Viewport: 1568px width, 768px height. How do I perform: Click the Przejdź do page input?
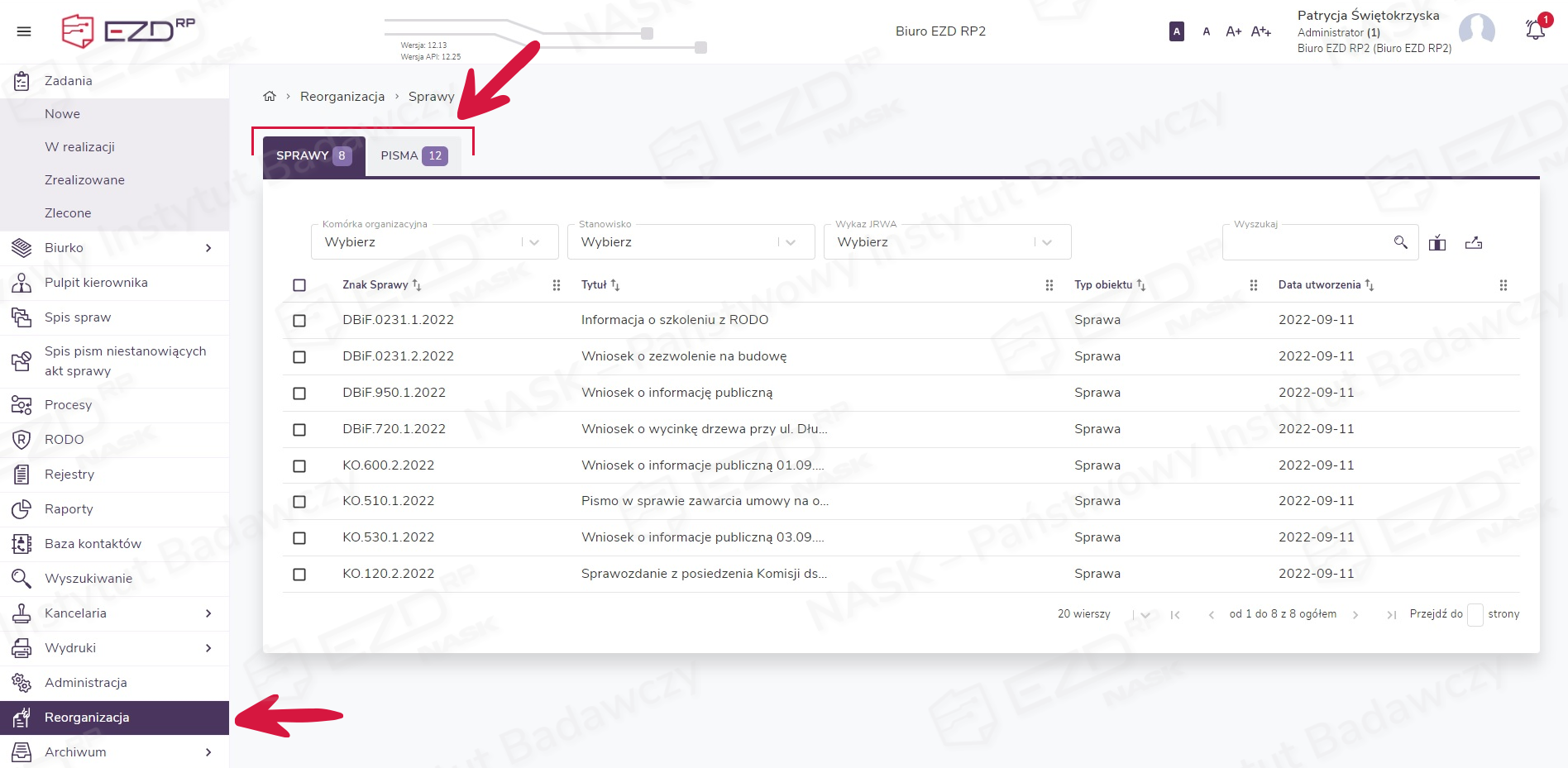[x=1475, y=614]
